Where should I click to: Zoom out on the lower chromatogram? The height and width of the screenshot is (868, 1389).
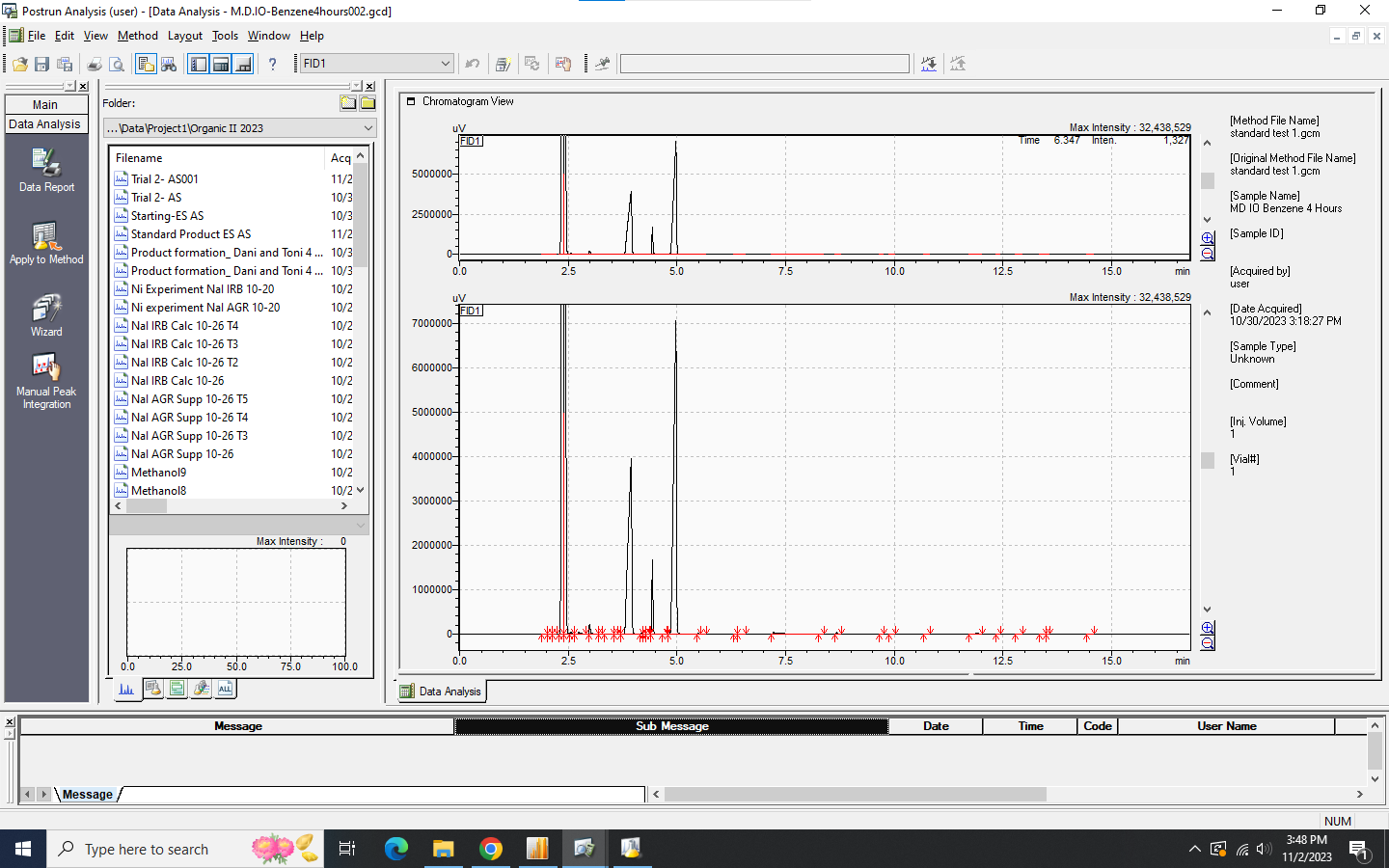point(1208,643)
